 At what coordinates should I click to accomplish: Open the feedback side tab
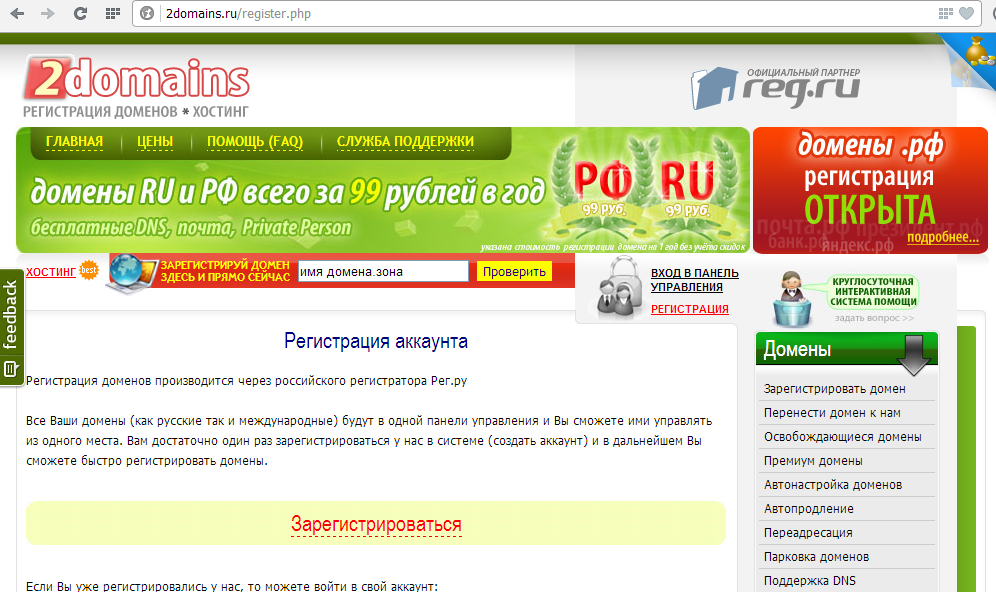coord(11,327)
